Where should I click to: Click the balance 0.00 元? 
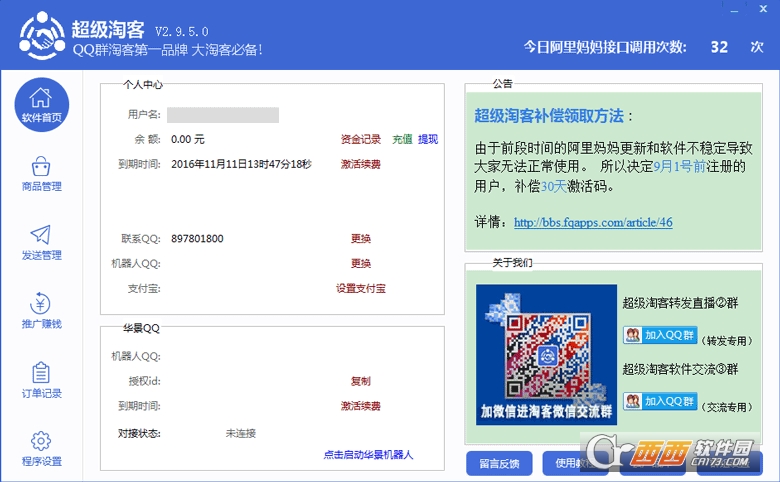tap(188, 139)
